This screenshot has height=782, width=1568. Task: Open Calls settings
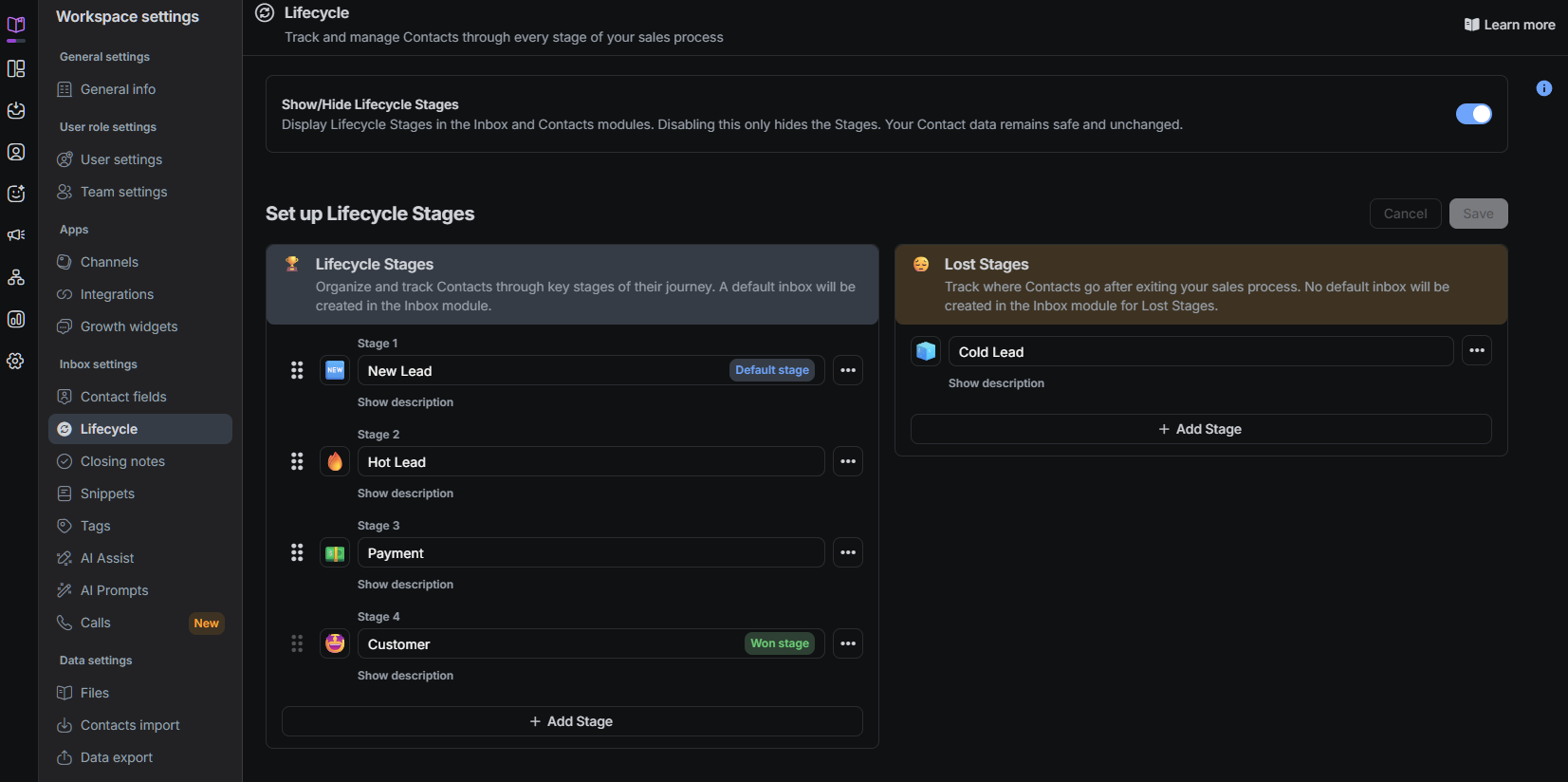click(140, 623)
